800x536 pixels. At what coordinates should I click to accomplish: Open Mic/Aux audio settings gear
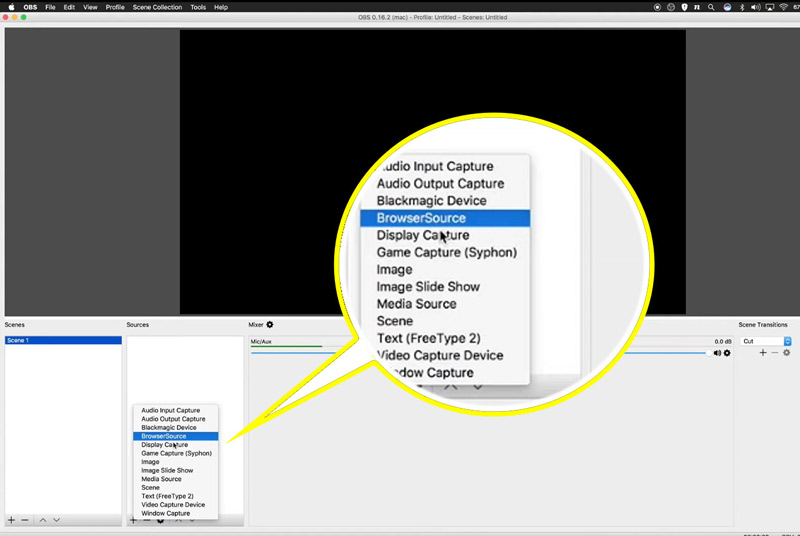(x=727, y=353)
